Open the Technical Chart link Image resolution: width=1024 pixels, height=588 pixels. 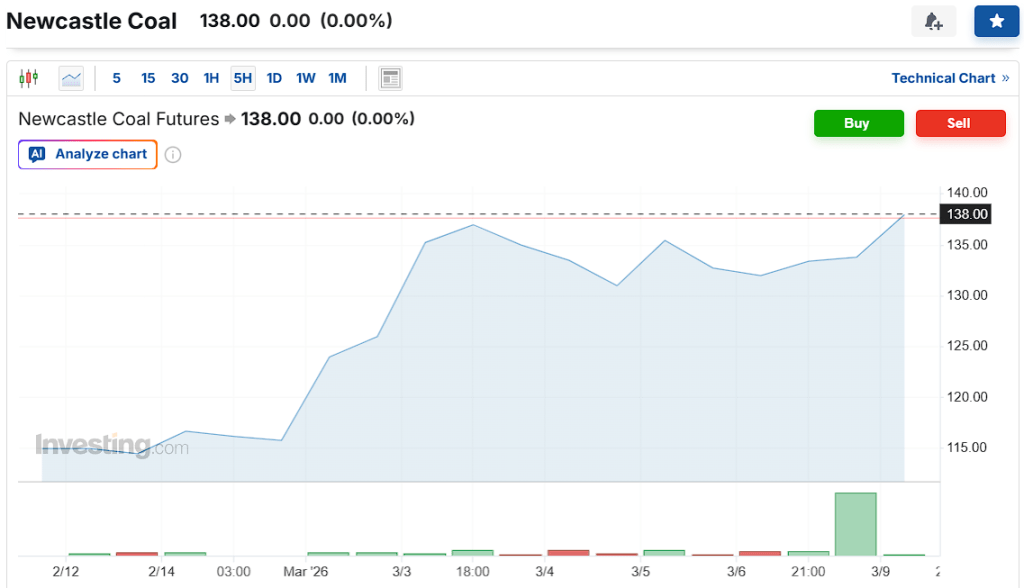(x=943, y=78)
